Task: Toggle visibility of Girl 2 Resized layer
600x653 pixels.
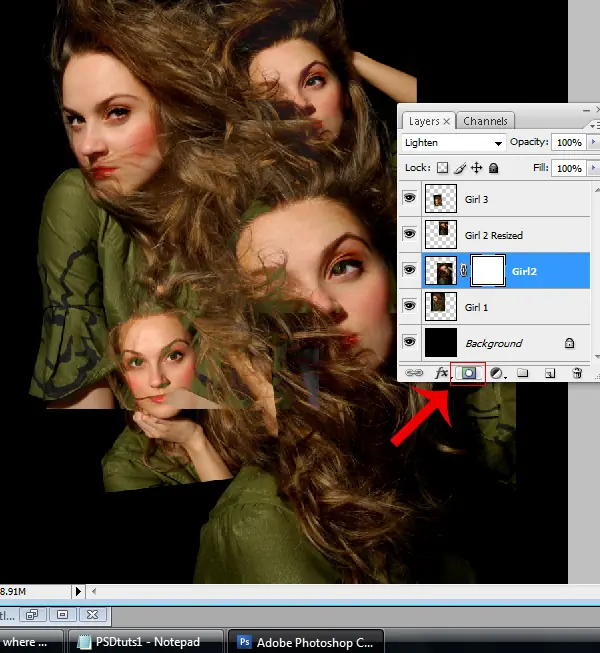Action: (x=409, y=235)
